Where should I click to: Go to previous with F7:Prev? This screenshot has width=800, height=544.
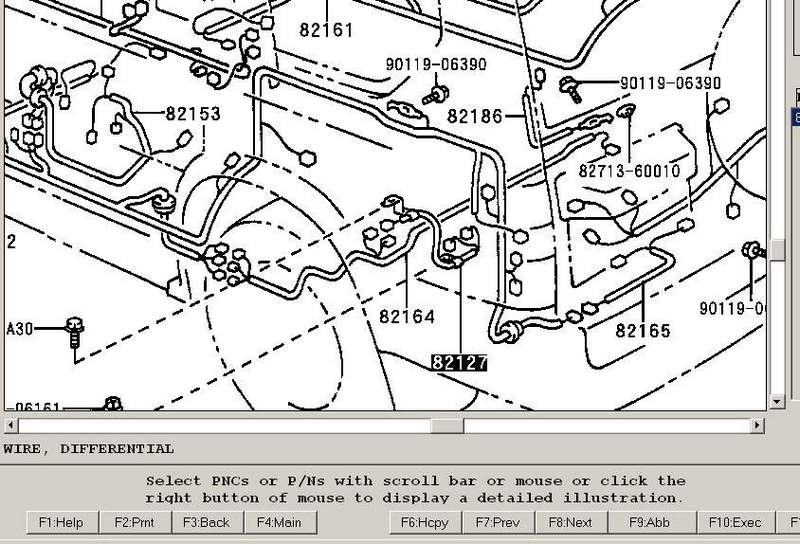pyautogui.click(x=496, y=523)
